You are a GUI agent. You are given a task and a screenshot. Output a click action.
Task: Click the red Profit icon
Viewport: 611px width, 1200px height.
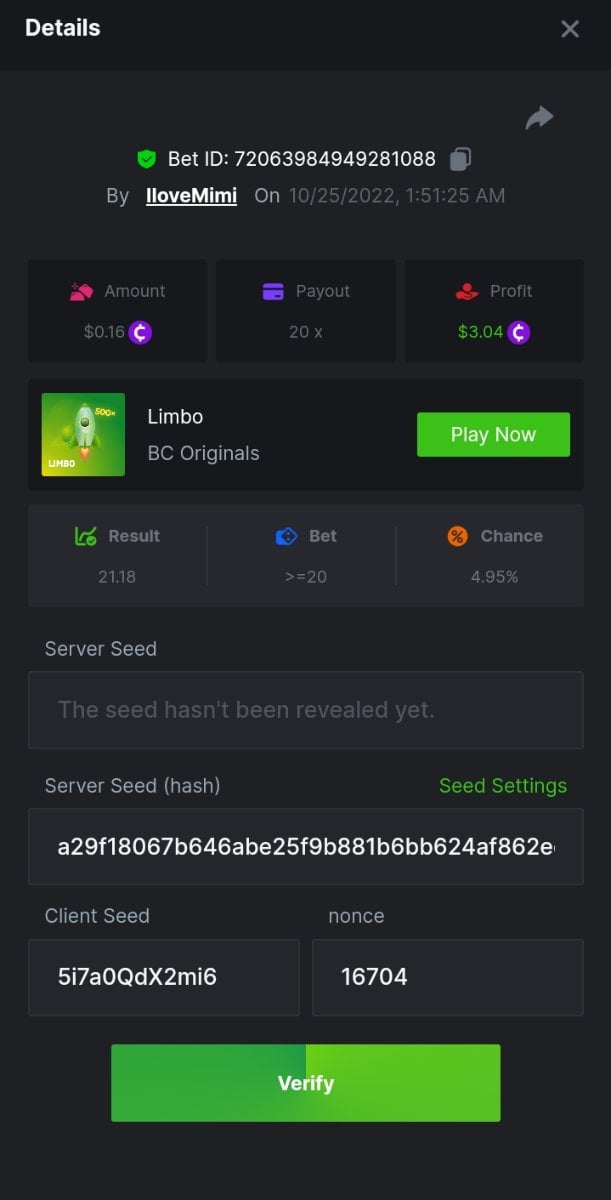(x=466, y=291)
